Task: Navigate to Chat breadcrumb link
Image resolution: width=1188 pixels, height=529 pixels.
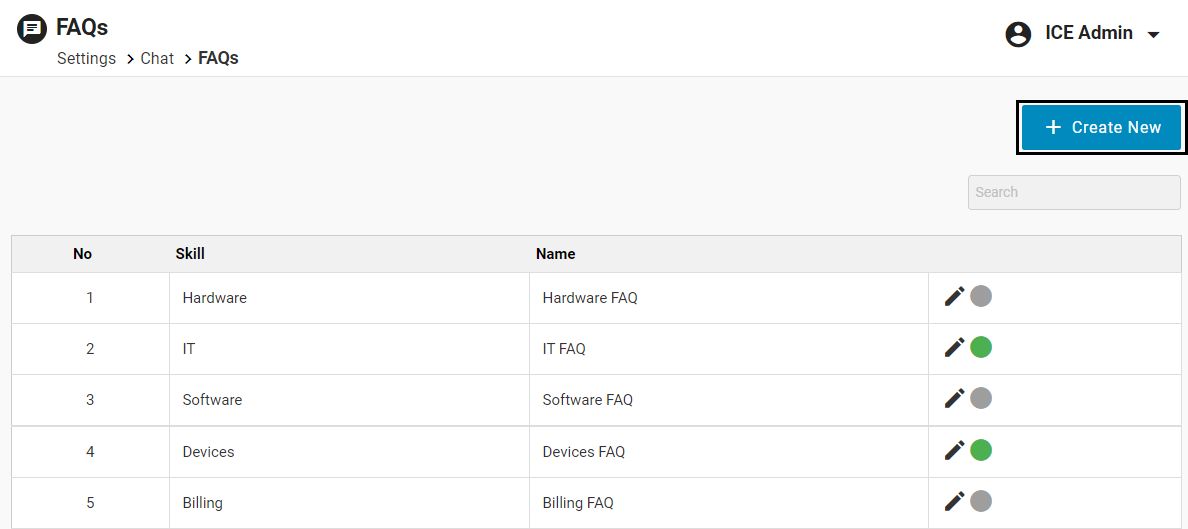Action: [157, 58]
